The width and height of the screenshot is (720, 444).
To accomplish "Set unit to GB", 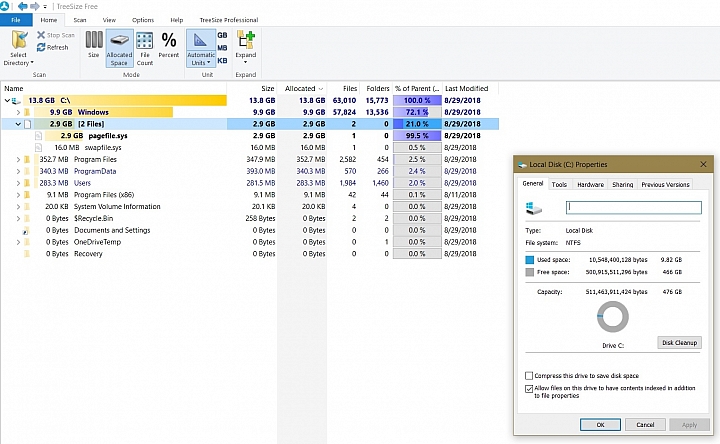I will point(222,35).
